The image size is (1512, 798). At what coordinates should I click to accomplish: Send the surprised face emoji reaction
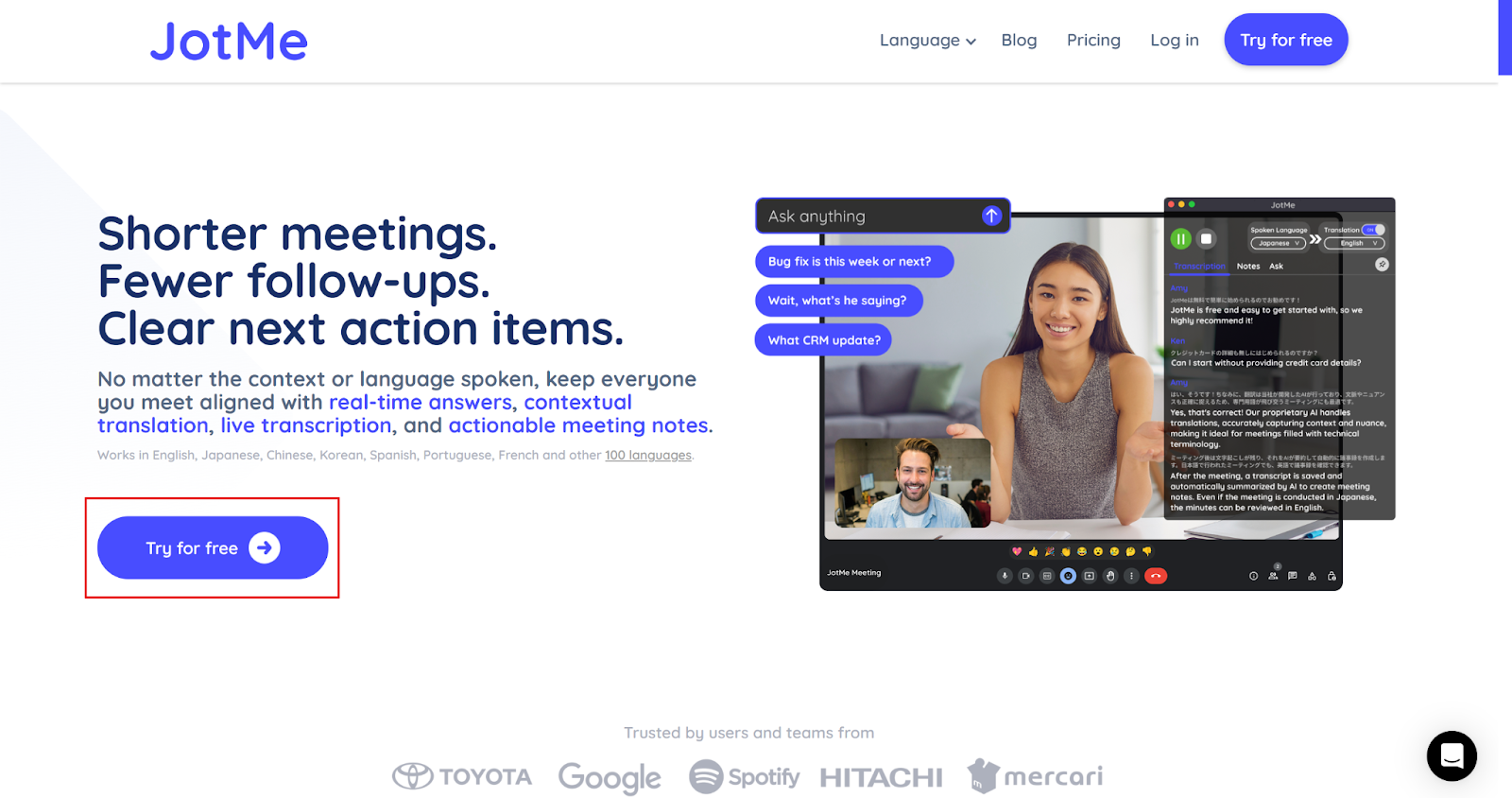tap(1098, 551)
